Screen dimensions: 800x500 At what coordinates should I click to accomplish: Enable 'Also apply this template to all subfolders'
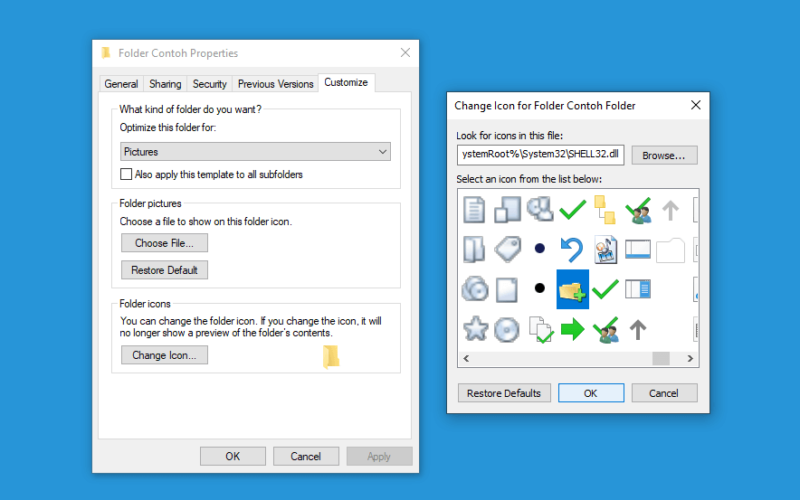[x=126, y=174]
